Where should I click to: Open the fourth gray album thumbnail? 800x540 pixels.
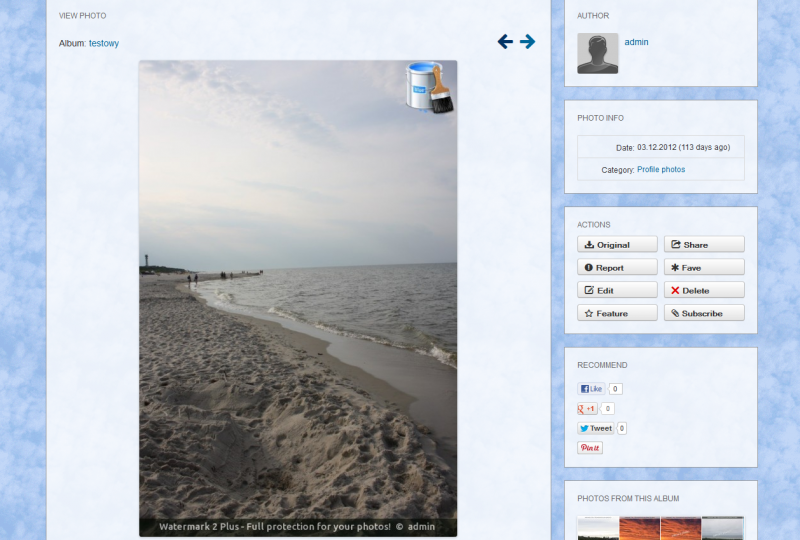click(x=722, y=528)
